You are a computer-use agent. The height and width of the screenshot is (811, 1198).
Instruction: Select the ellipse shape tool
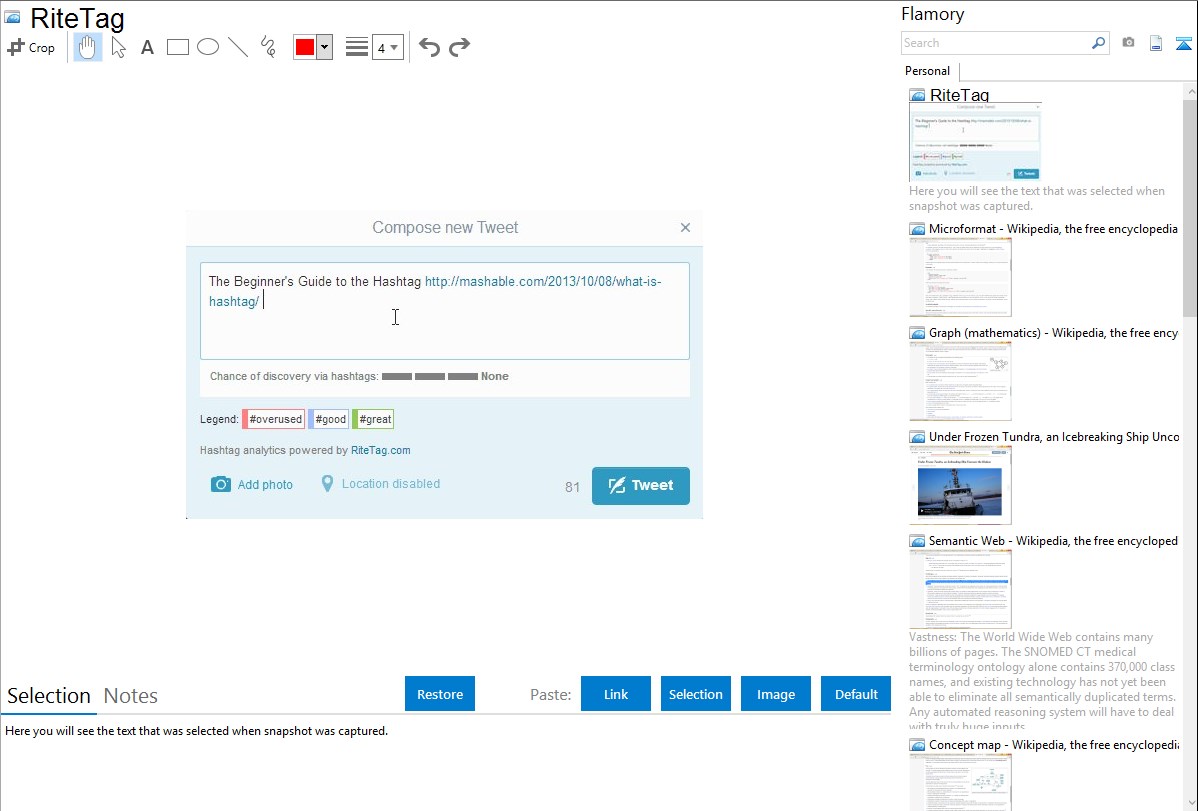click(x=208, y=47)
